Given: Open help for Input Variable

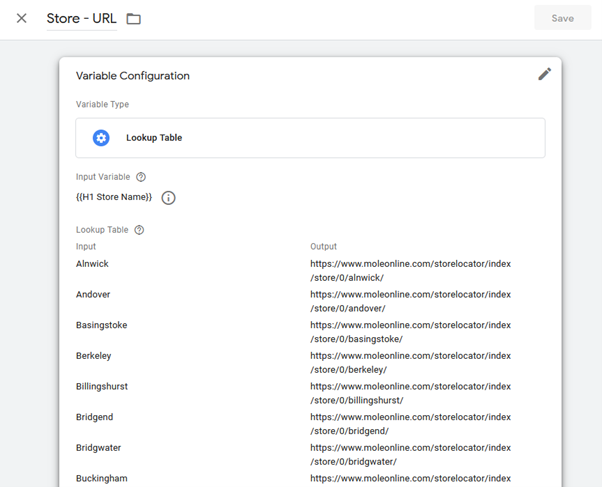Looking at the screenshot, I should 141,177.
